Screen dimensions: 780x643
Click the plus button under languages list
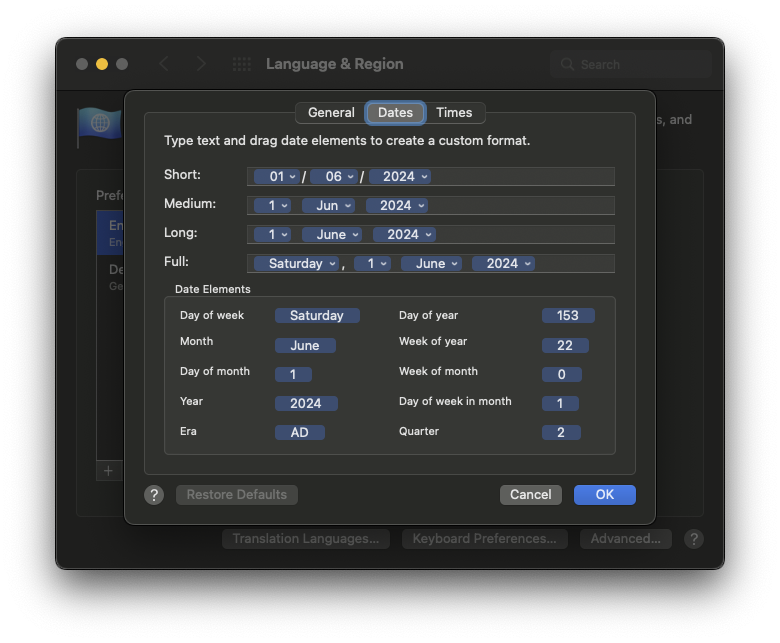[x=108, y=470]
